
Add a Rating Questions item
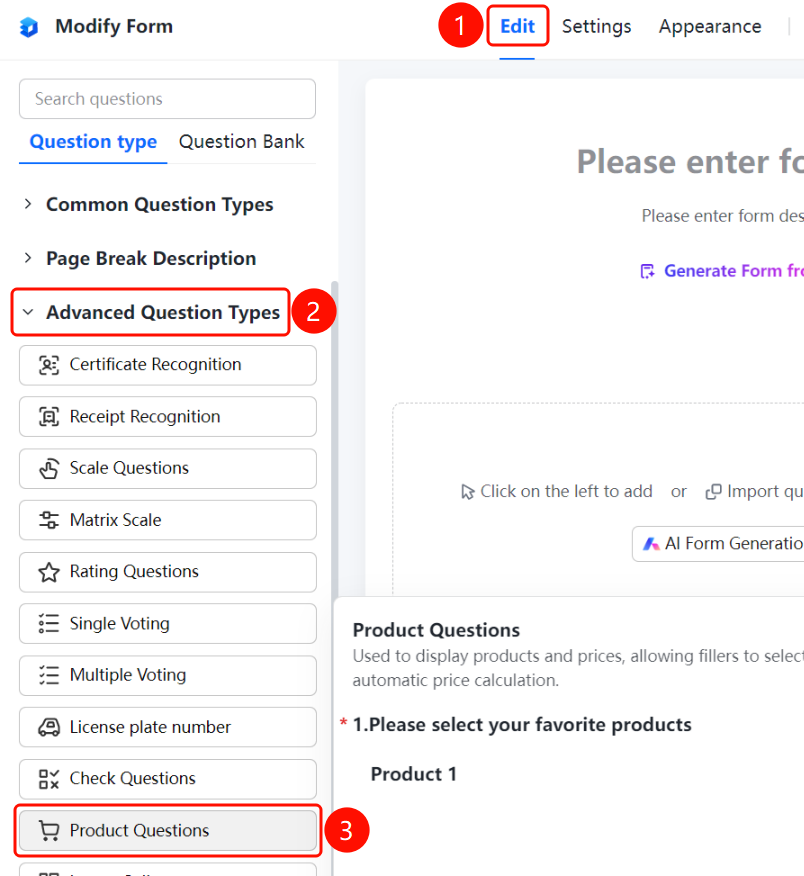[x=168, y=572]
